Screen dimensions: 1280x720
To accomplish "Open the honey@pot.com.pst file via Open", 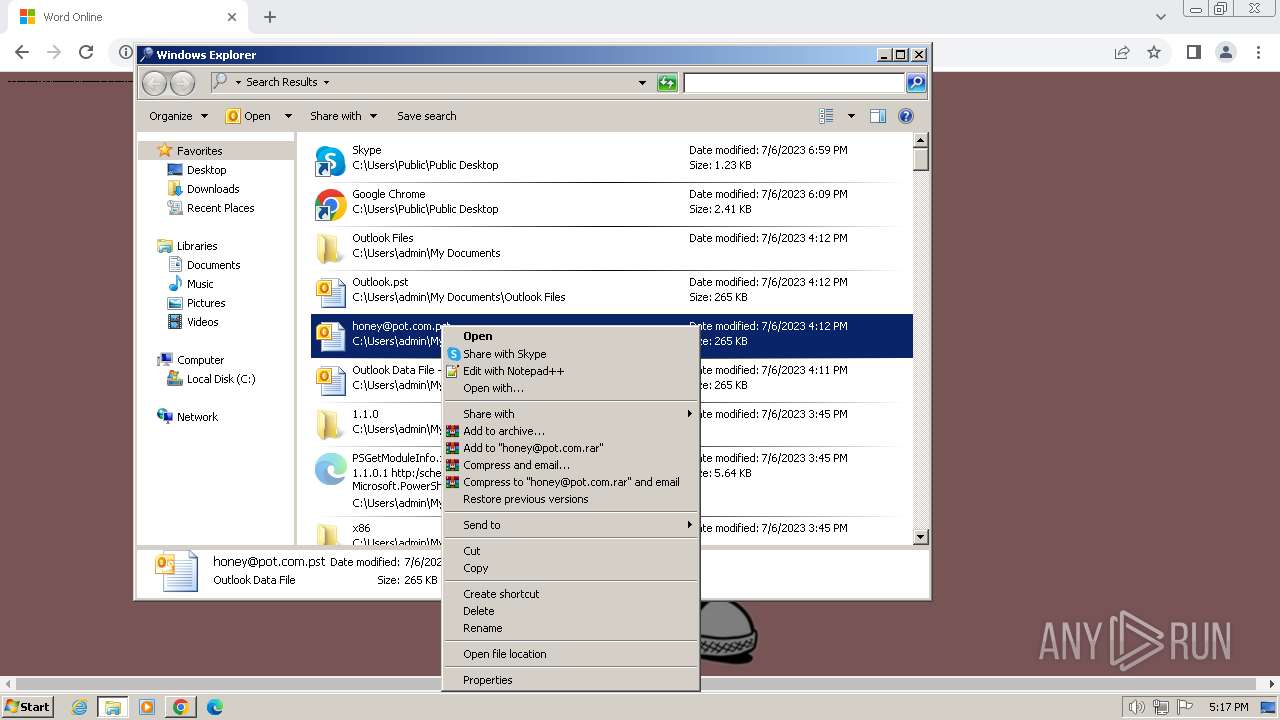I will pyautogui.click(x=571, y=336).
